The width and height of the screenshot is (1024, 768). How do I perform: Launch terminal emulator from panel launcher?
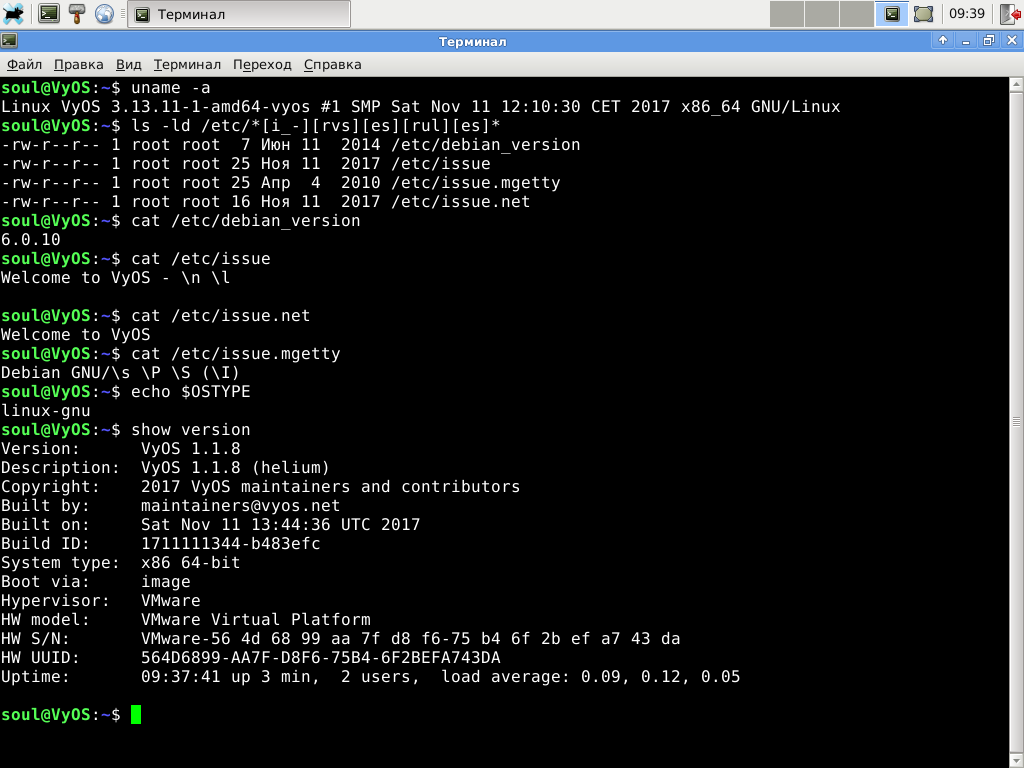[49, 14]
